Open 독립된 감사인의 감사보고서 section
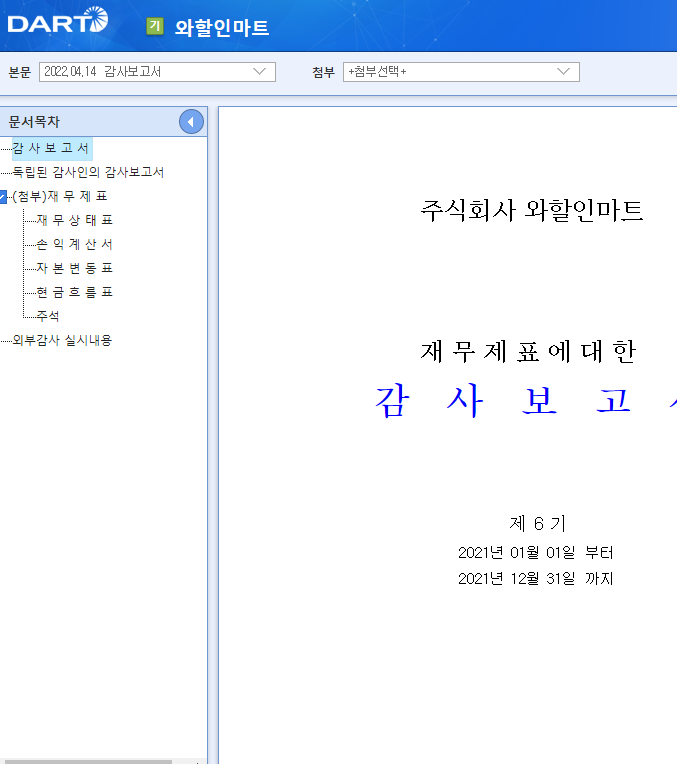The image size is (677, 764). pos(88,172)
